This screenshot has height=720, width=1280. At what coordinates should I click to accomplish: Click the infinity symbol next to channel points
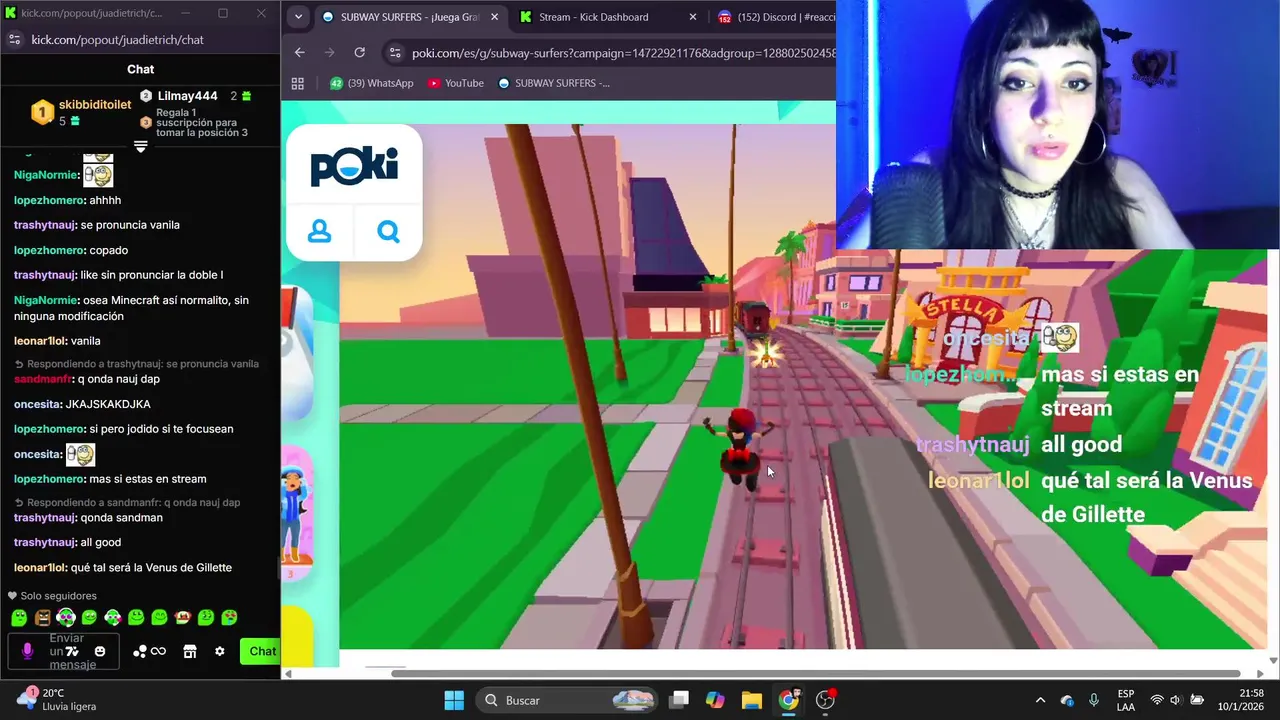pyautogui.click(x=158, y=651)
